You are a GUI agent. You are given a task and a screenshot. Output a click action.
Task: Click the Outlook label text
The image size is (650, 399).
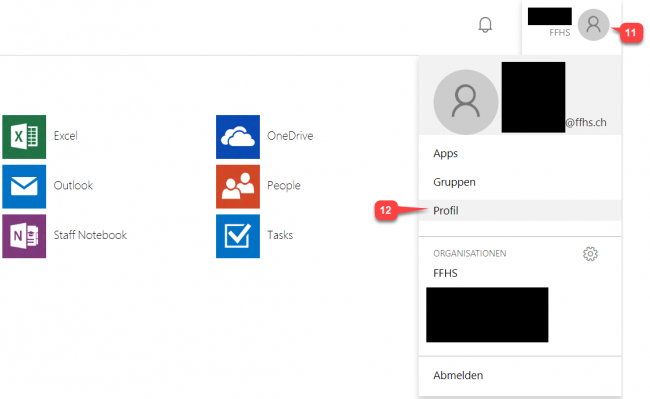coord(73,185)
